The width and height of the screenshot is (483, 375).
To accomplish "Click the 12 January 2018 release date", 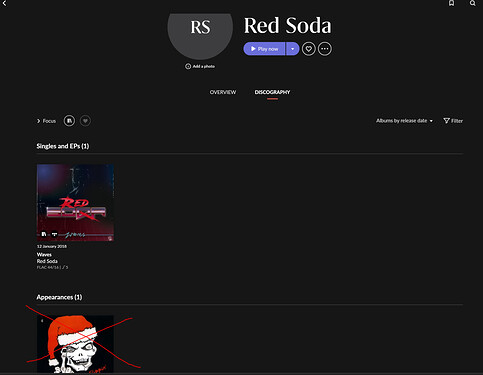I will (x=52, y=246).
